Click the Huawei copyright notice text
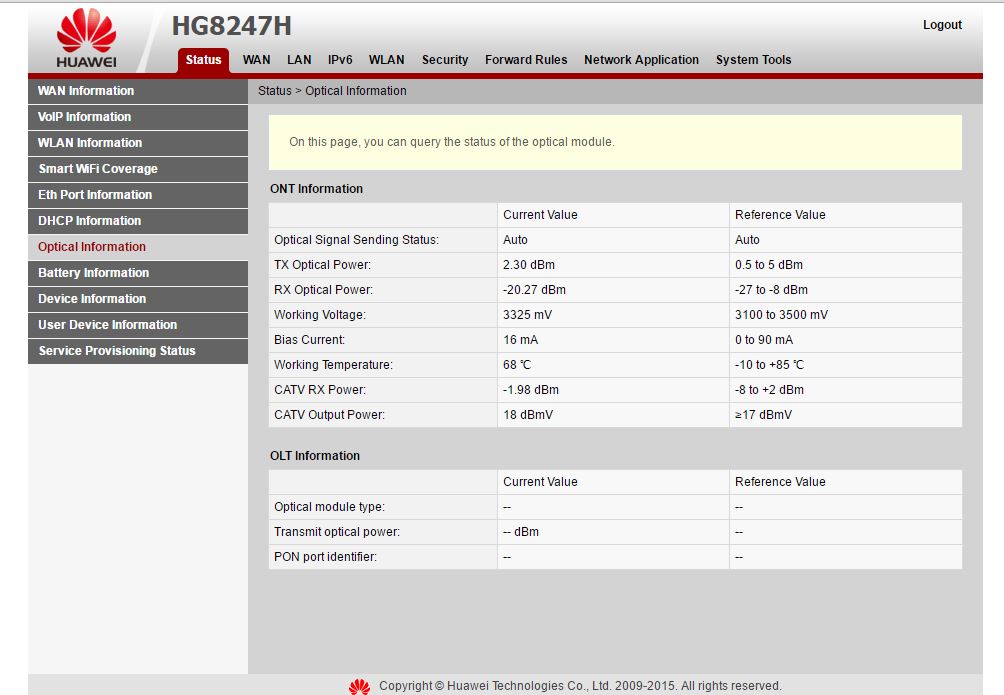 pyautogui.click(x=580, y=686)
